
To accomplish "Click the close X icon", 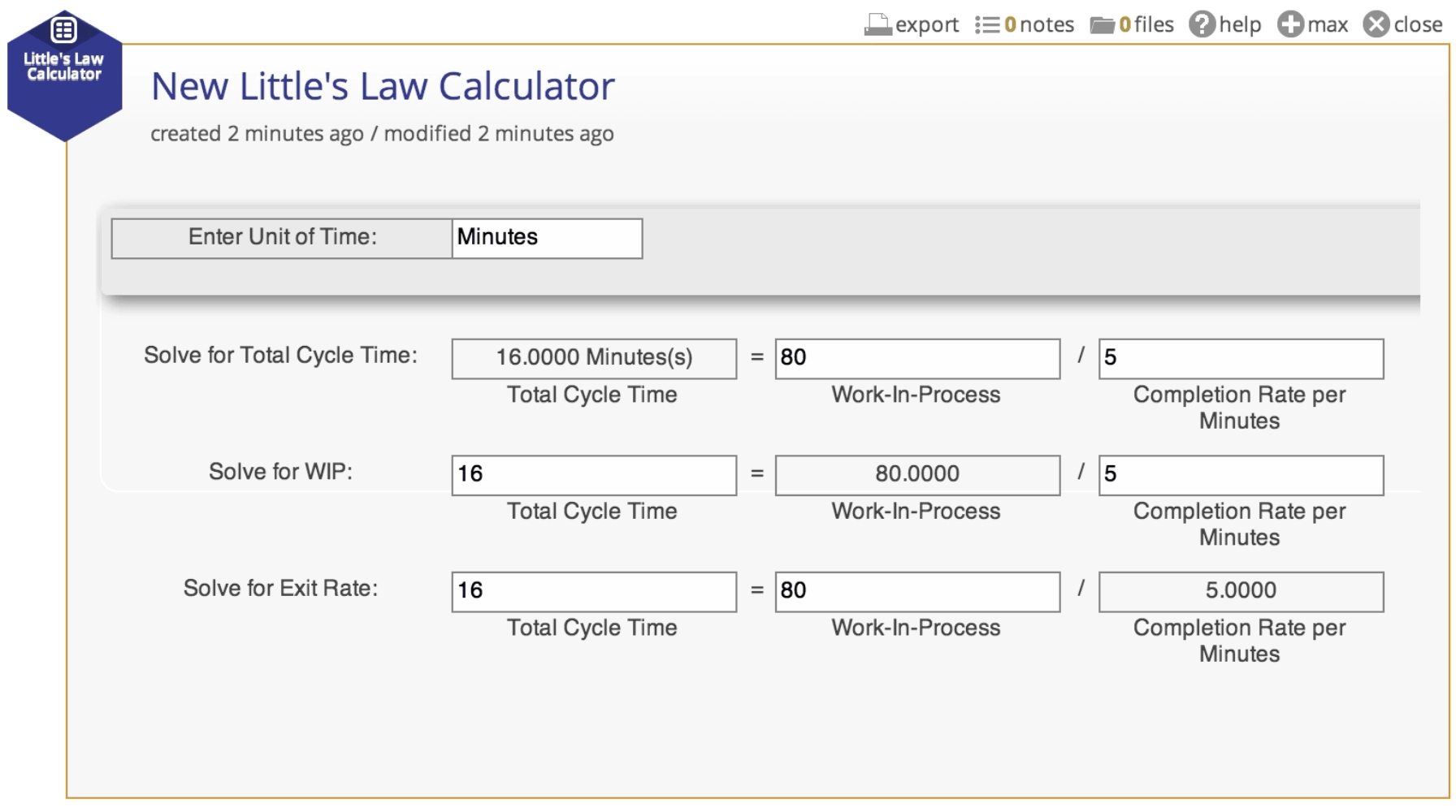I will point(1376,24).
